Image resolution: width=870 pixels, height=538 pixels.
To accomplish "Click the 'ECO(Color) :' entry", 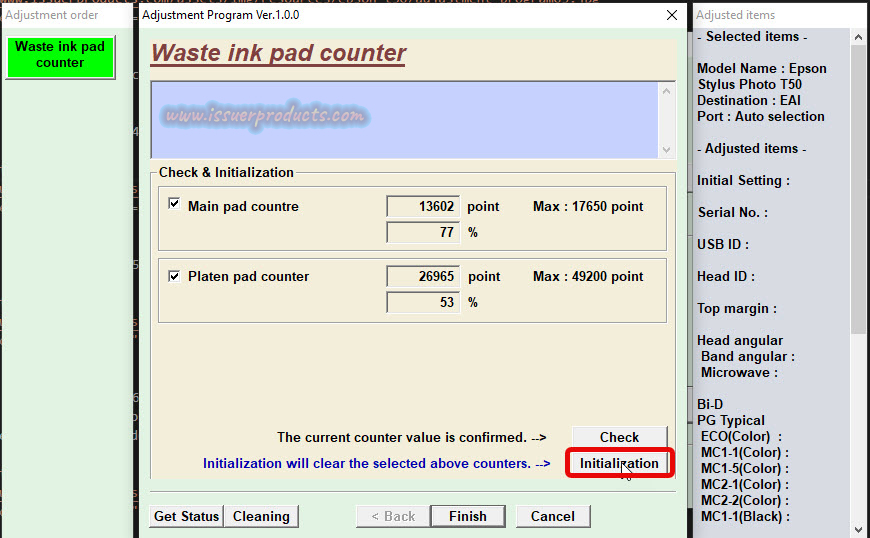I will (x=741, y=437).
